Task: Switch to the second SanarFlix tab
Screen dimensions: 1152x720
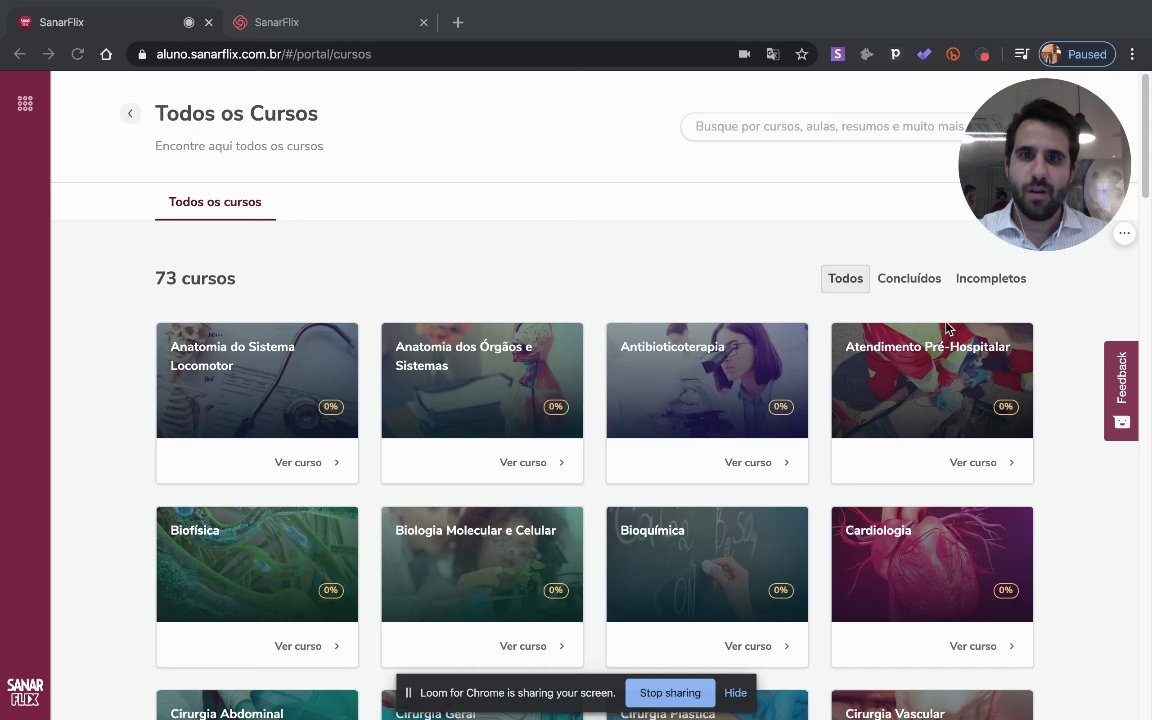Action: [x=331, y=22]
